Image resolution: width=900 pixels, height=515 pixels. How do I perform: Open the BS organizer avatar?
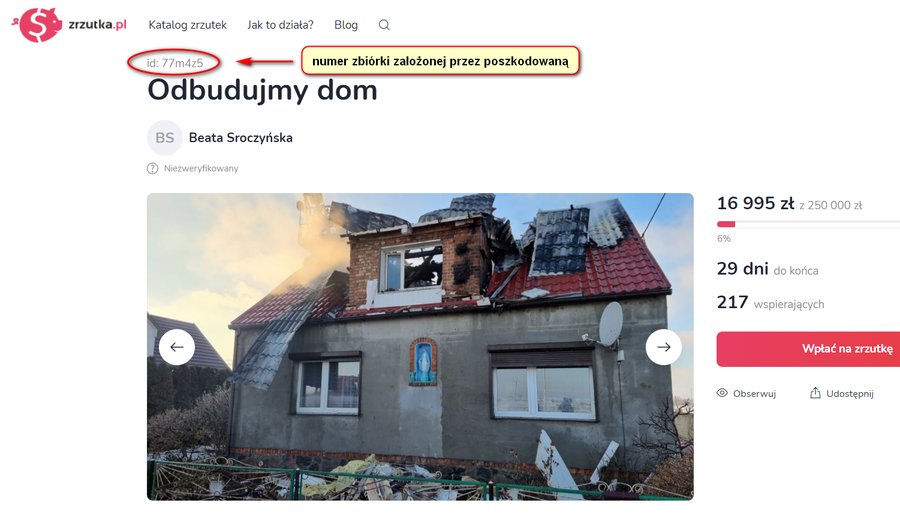coord(165,138)
